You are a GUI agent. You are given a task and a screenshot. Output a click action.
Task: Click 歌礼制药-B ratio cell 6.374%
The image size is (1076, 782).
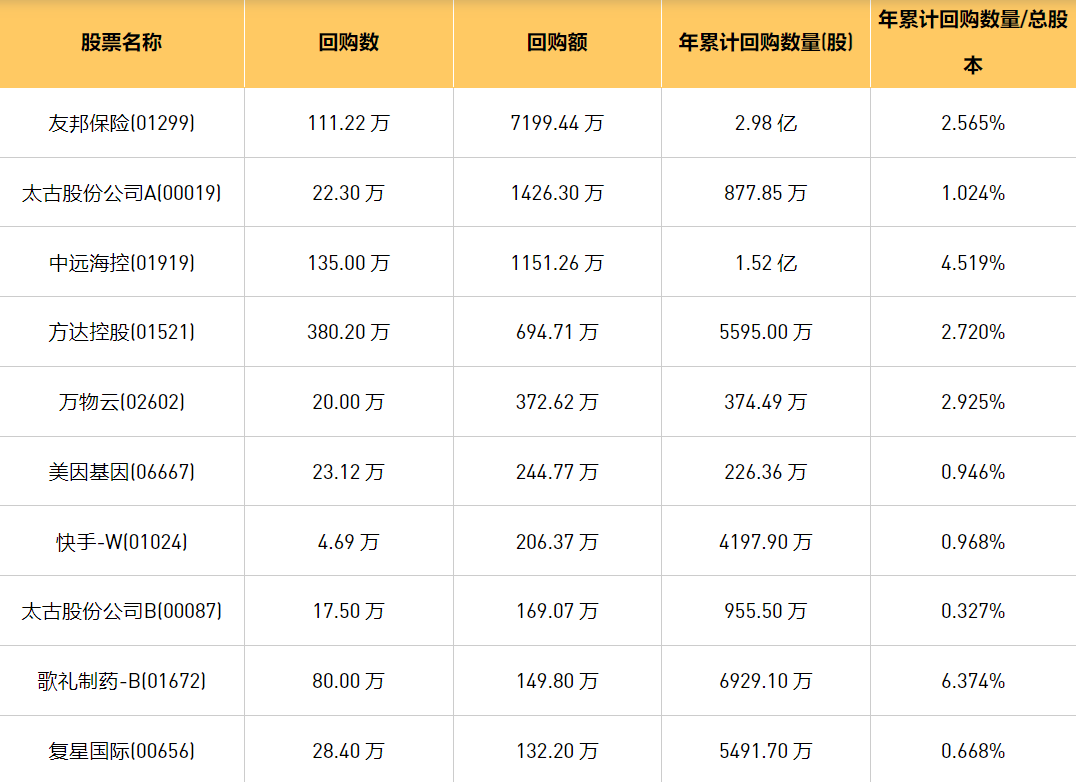click(x=972, y=681)
